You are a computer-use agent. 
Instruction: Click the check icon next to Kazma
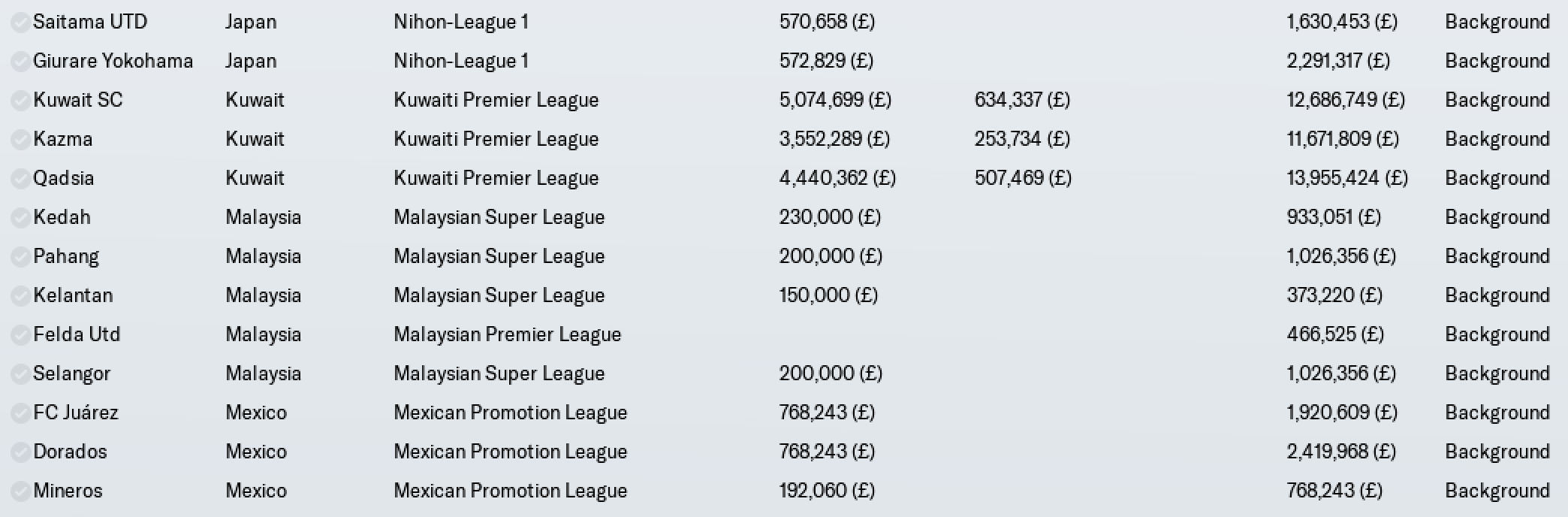click(x=20, y=140)
